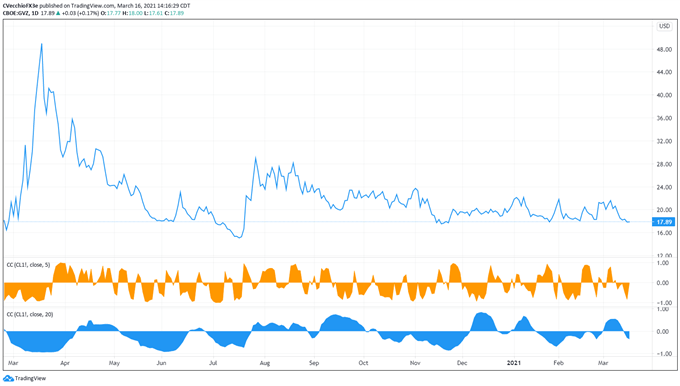Click the TradingView text beside the logo
Viewport: 680px width, 386px height.
coord(30,379)
